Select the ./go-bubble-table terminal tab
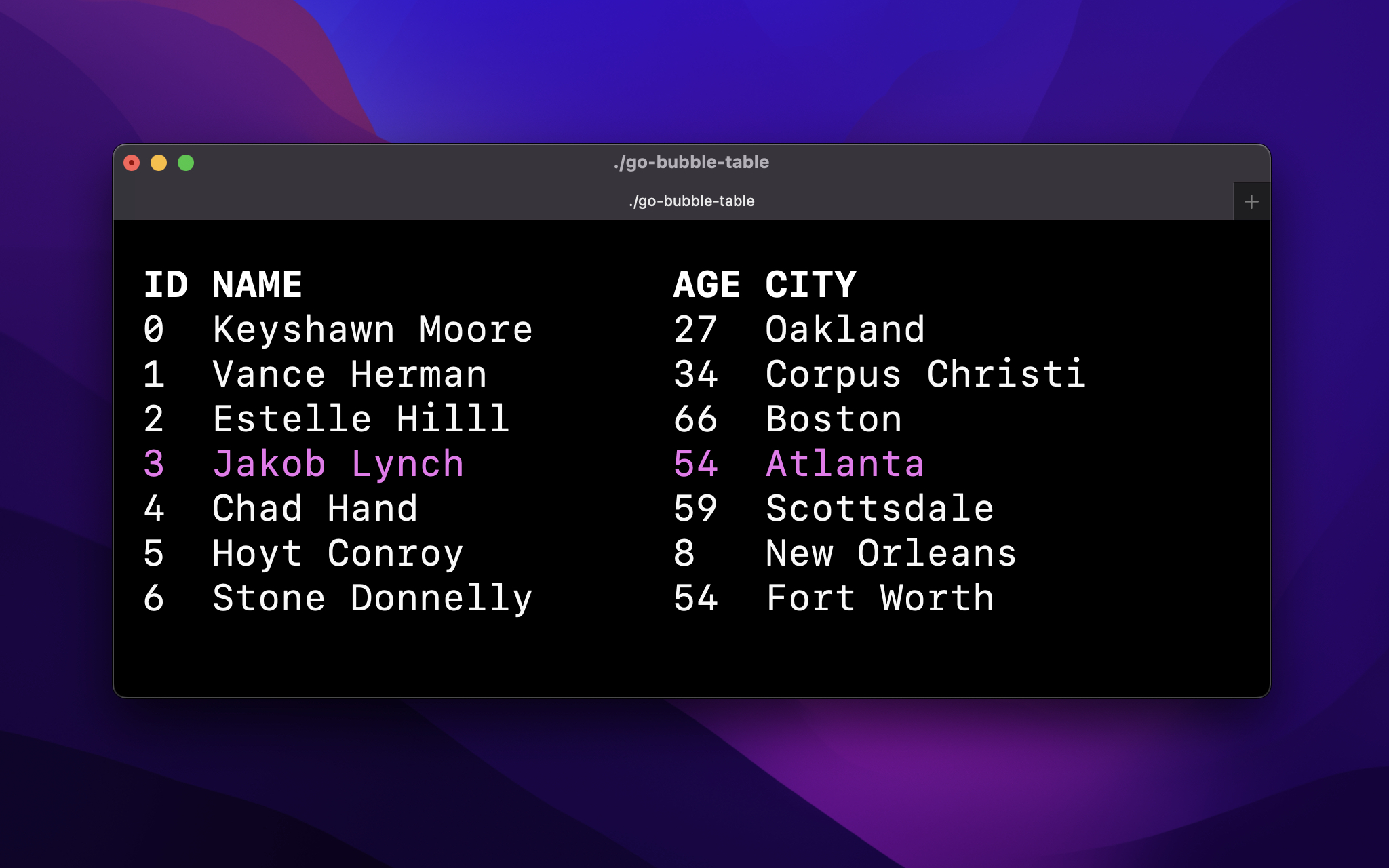This screenshot has height=868, width=1389. 690,201
